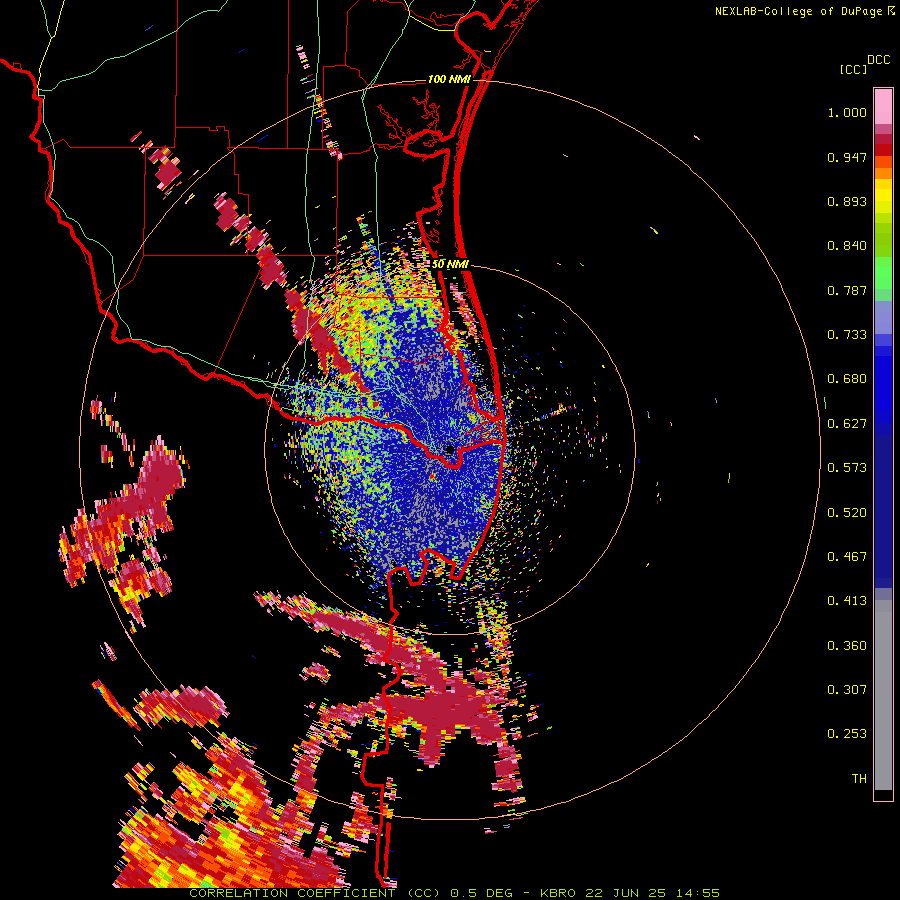Image resolution: width=900 pixels, height=900 pixels.
Task: Select the 0.947 colorbar value
Action: click(847, 157)
